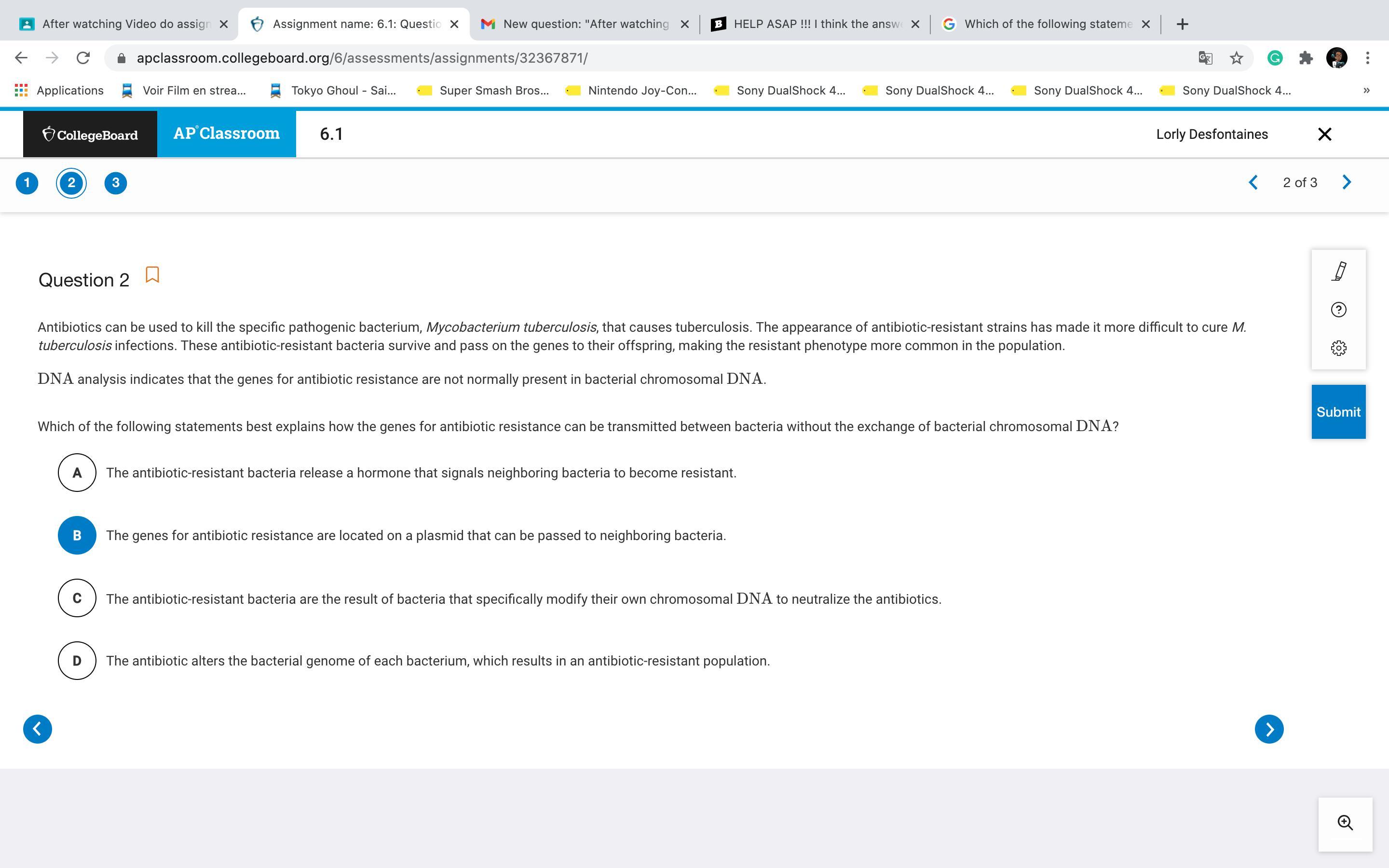Select answer choice A
This screenshot has width=1389, height=868.
coord(77,473)
